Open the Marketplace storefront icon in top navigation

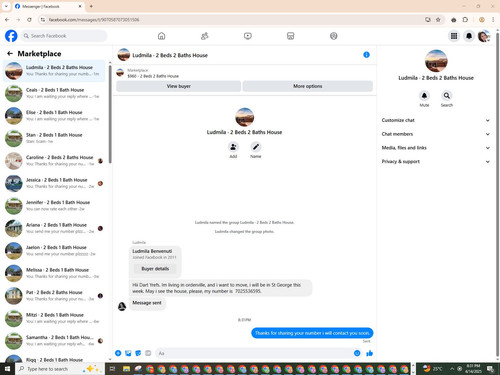(290, 36)
